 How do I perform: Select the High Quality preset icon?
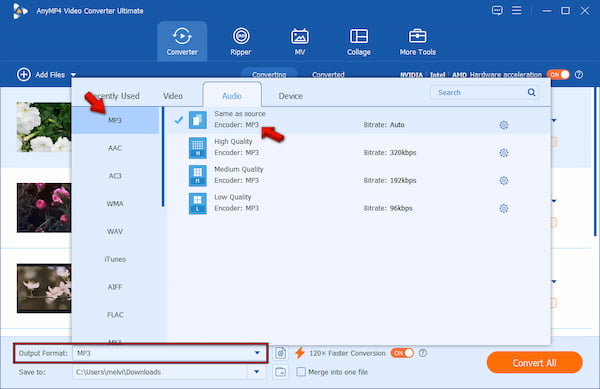(197, 148)
